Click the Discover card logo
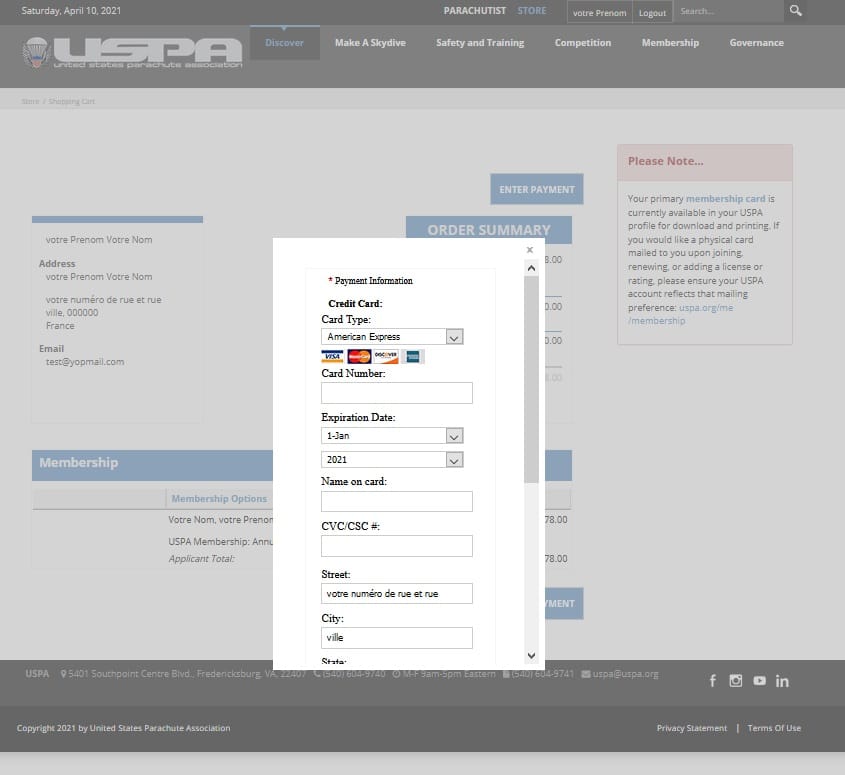Viewport: 845px width, 775px height. [386, 356]
